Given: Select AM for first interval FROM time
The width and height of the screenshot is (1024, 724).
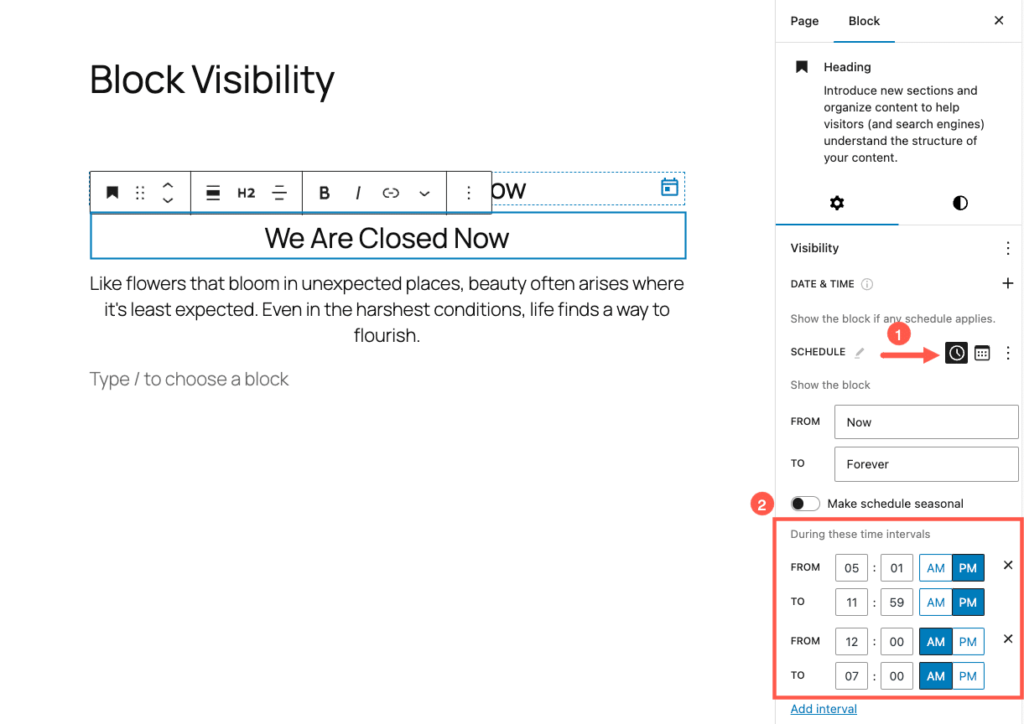Looking at the screenshot, I should coord(936,568).
